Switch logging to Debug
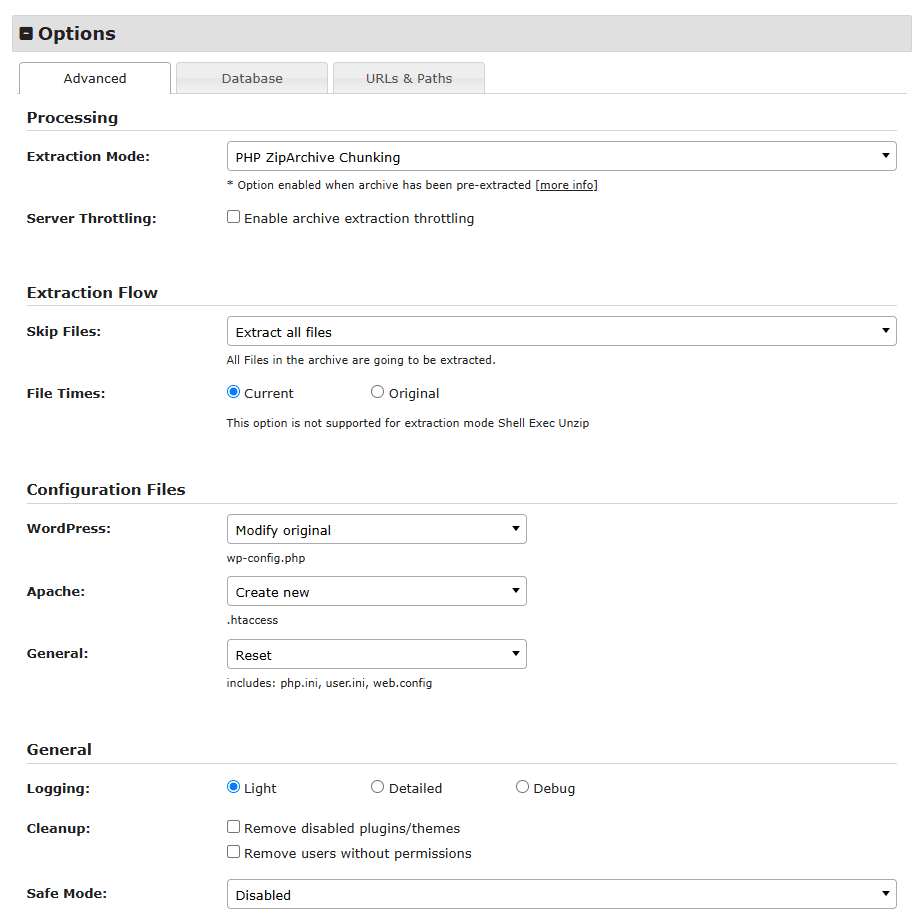This screenshot has height=919, width=922. point(522,787)
